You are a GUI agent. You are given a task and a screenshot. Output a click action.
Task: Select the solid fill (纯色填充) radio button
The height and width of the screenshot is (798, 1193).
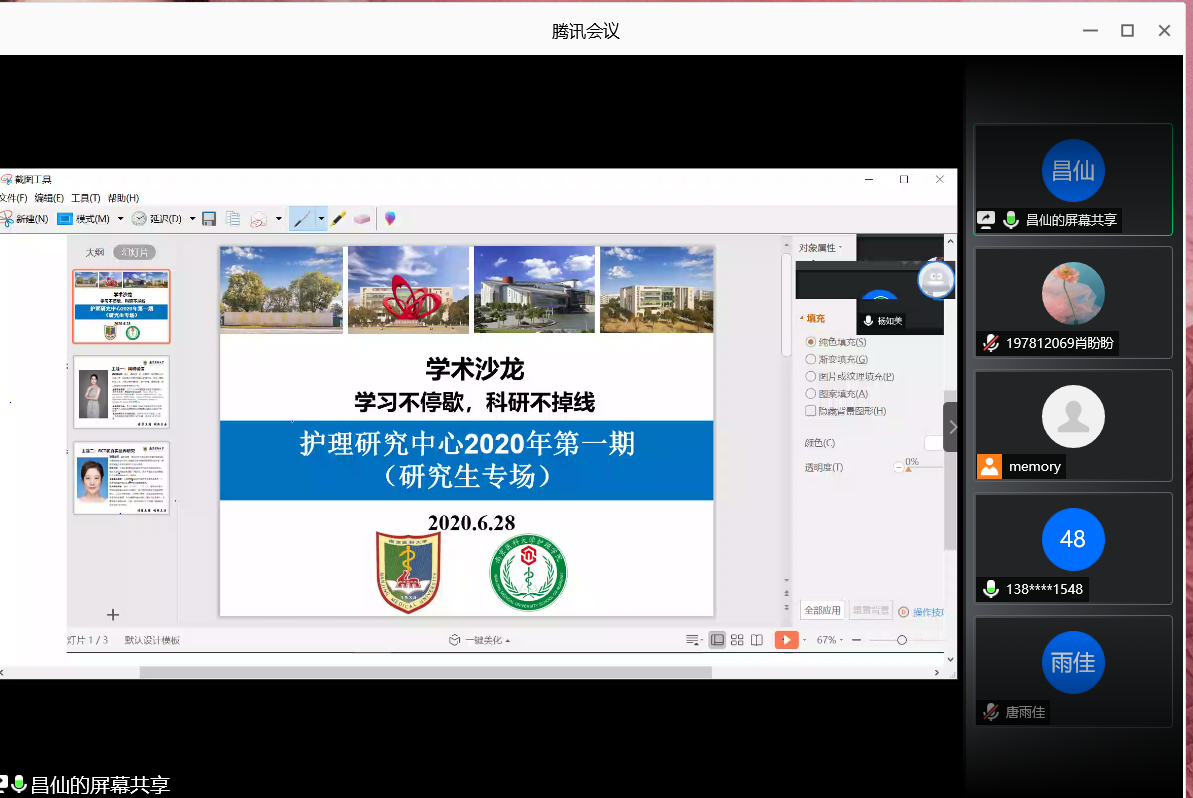[811, 342]
